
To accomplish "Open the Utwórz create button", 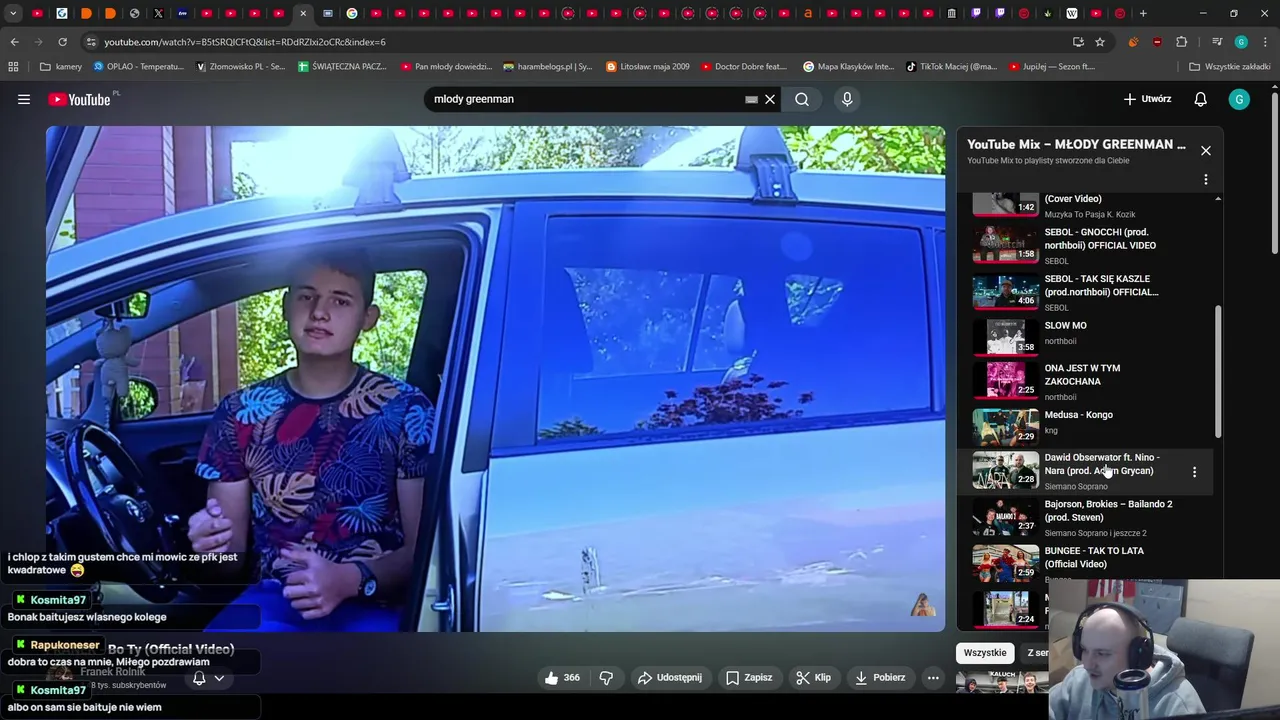I will (x=1147, y=99).
